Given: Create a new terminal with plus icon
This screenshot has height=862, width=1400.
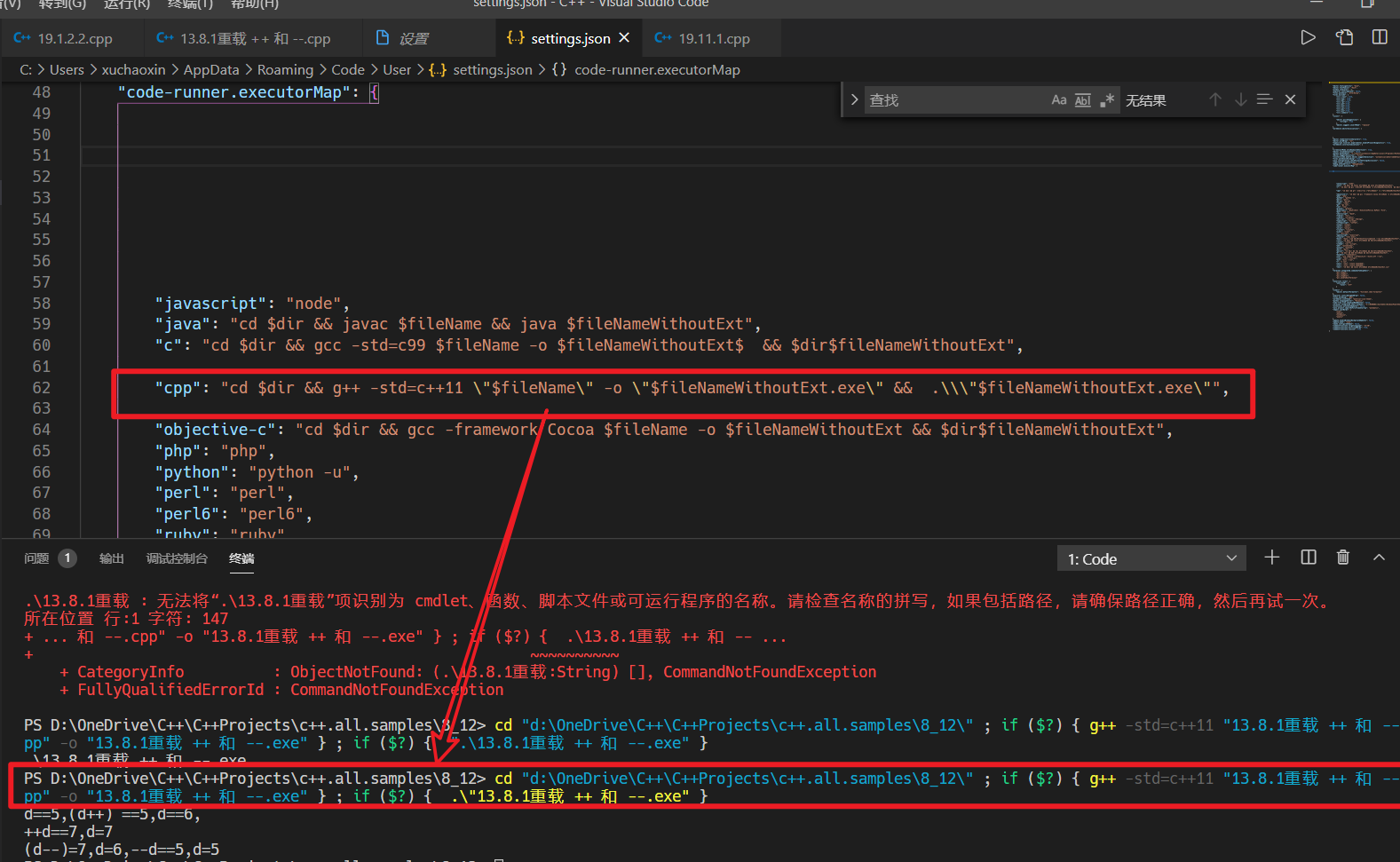Looking at the screenshot, I should 1271,558.
